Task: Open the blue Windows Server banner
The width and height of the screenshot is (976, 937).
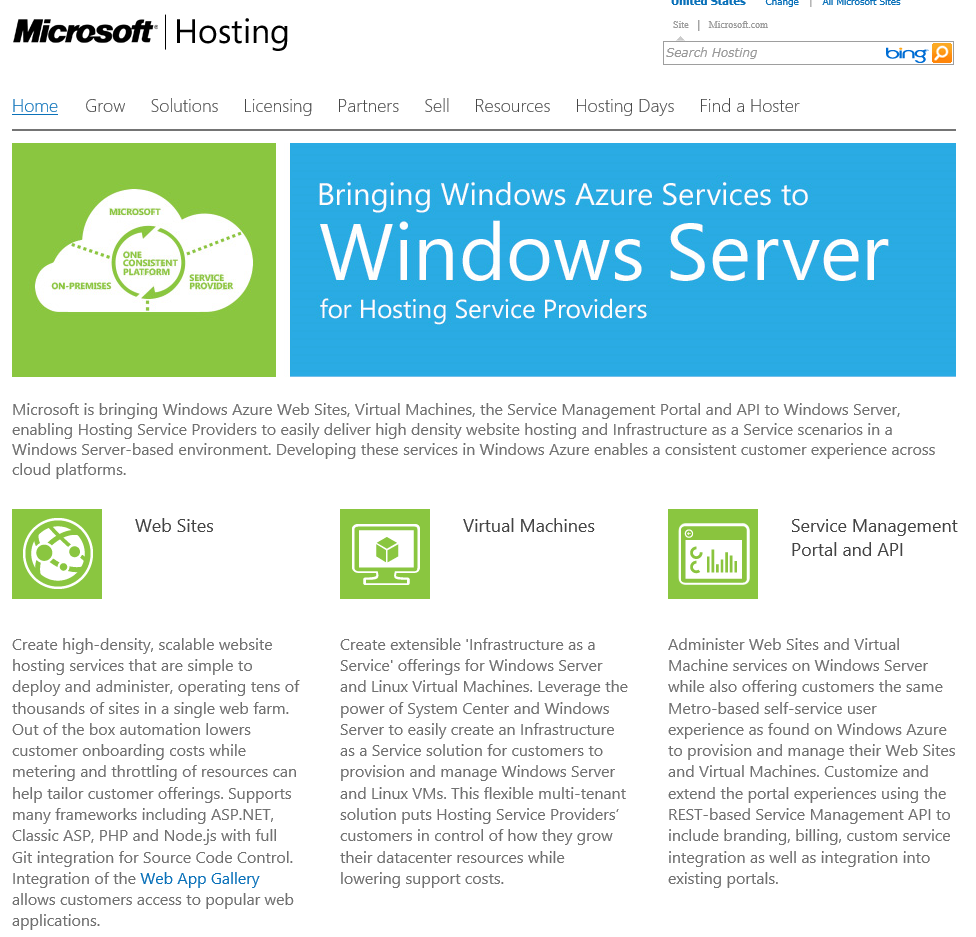Action: pos(622,260)
